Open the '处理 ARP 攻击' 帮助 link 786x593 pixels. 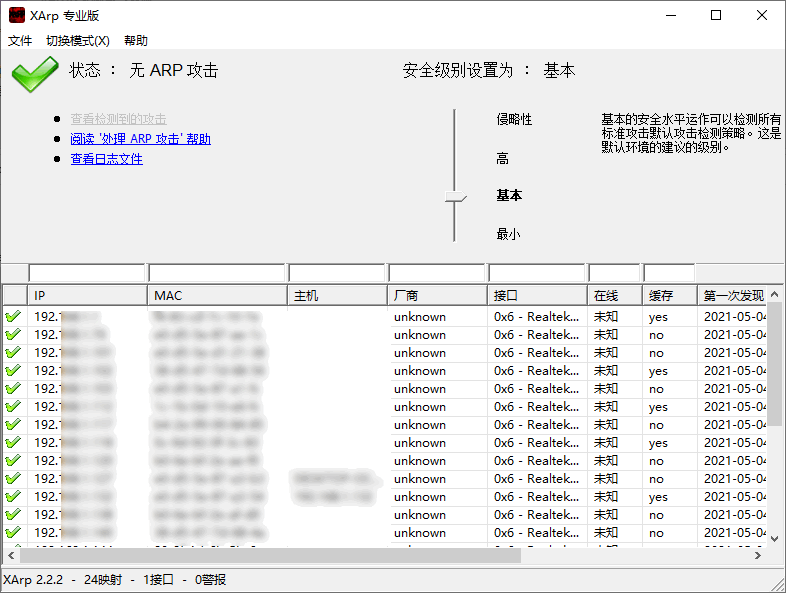click(140, 139)
